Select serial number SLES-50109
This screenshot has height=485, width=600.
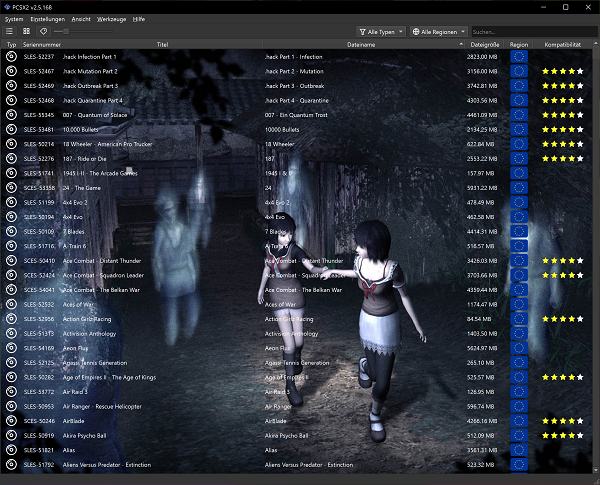tap(39, 232)
